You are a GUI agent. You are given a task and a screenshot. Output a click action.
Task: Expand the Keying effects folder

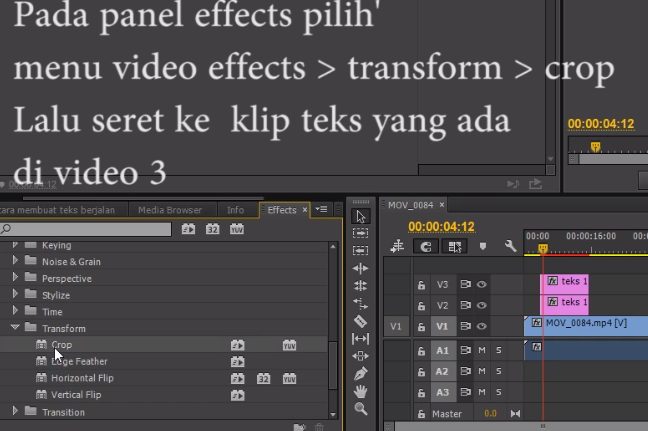(x=15, y=245)
